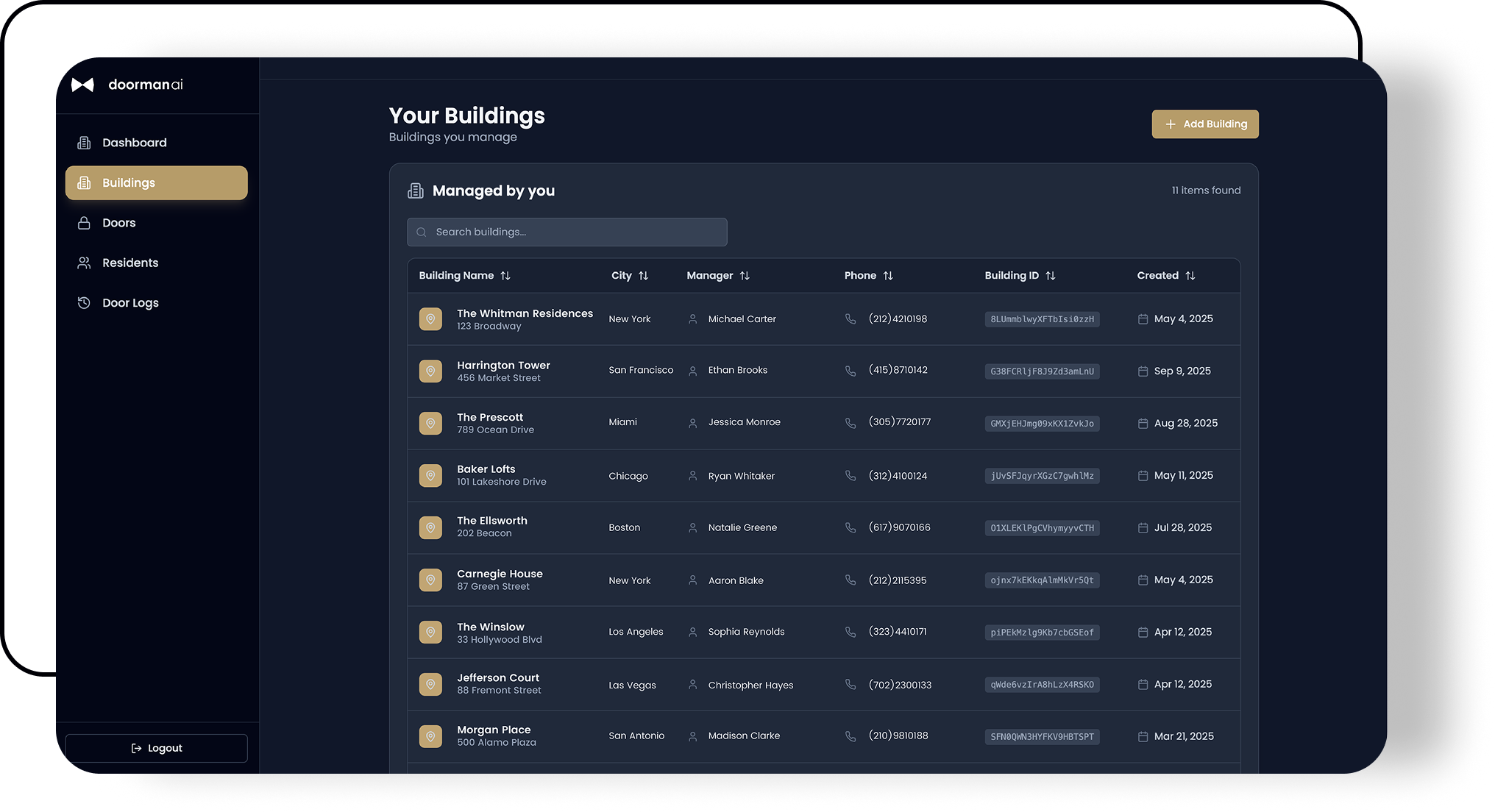Toggle sort order on City column

(644, 276)
